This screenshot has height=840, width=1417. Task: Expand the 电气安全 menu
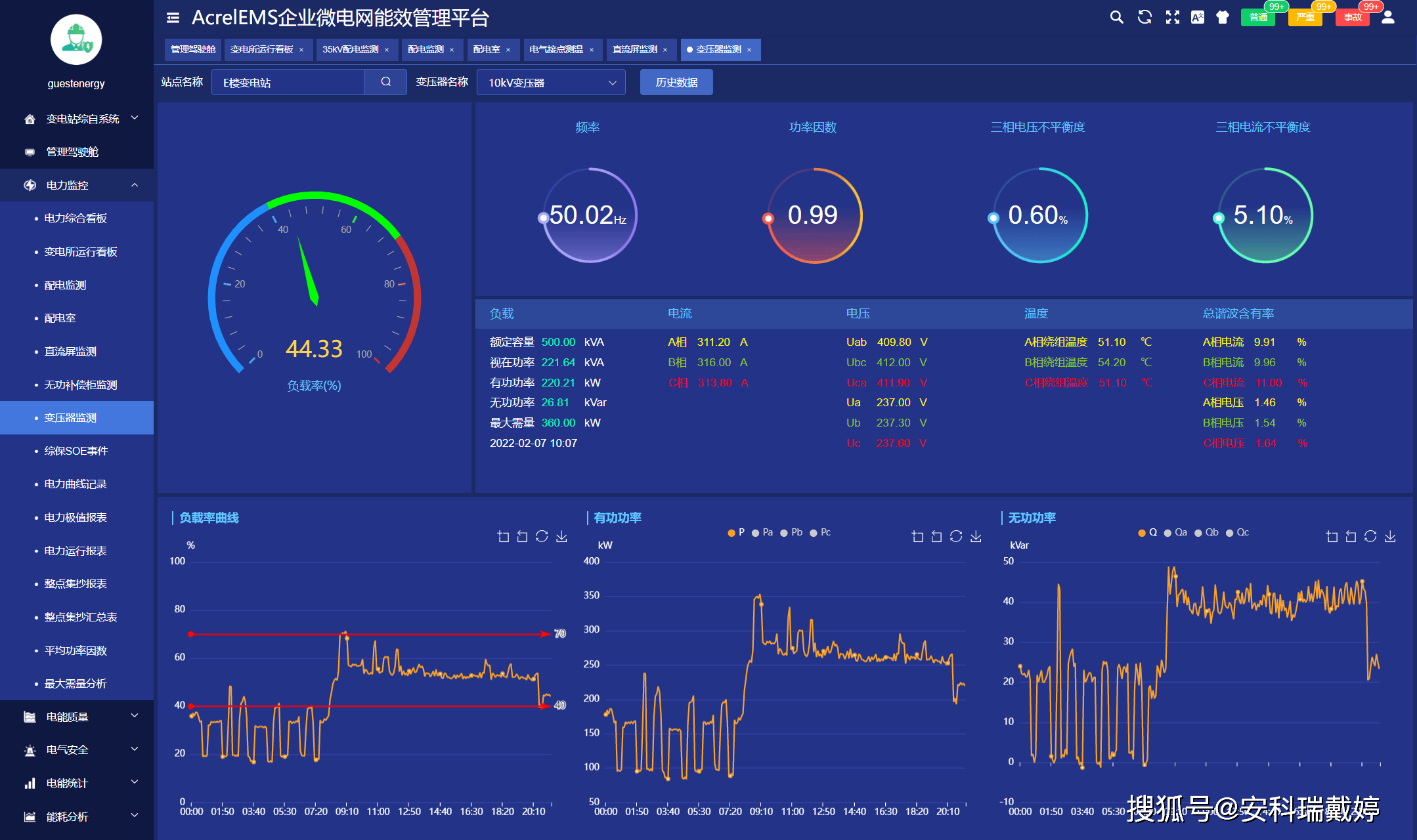click(77, 749)
